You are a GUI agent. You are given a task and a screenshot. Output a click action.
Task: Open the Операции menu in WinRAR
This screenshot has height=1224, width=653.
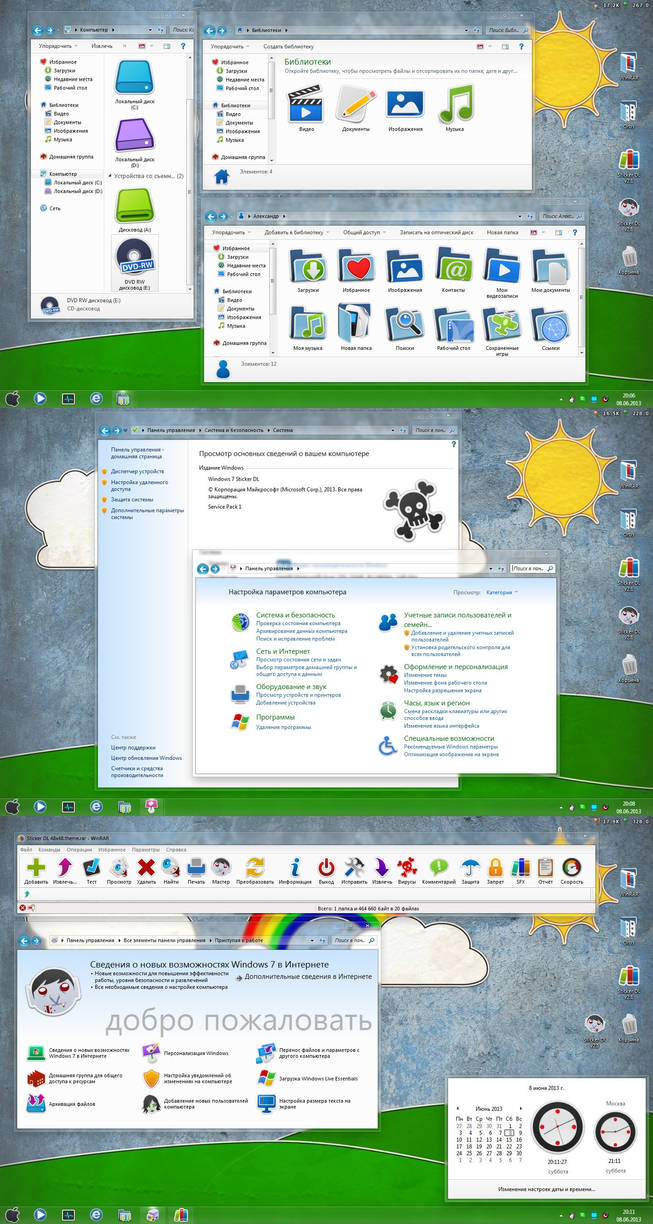pyautogui.click(x=80, y=849)
